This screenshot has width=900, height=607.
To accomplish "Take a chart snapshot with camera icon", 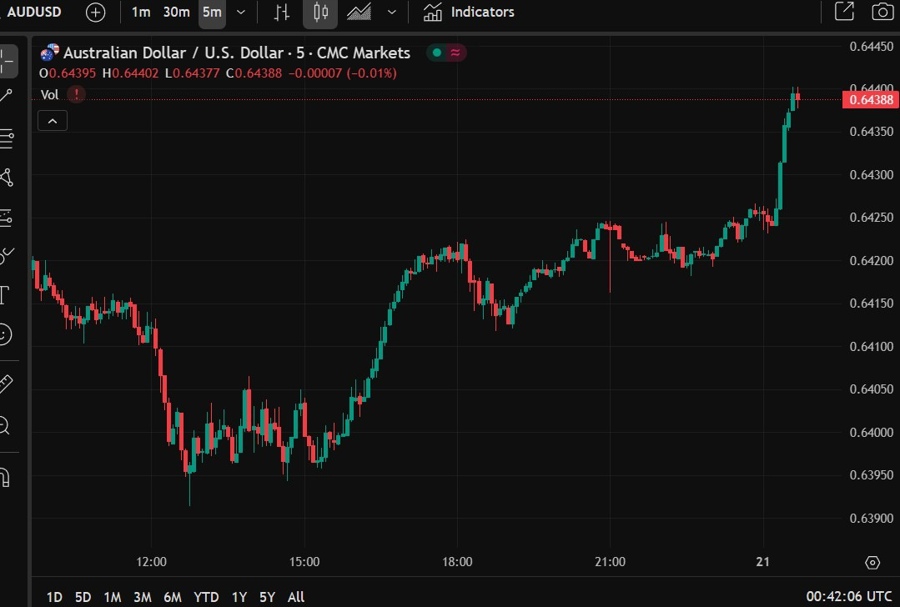I will [882, 11].
